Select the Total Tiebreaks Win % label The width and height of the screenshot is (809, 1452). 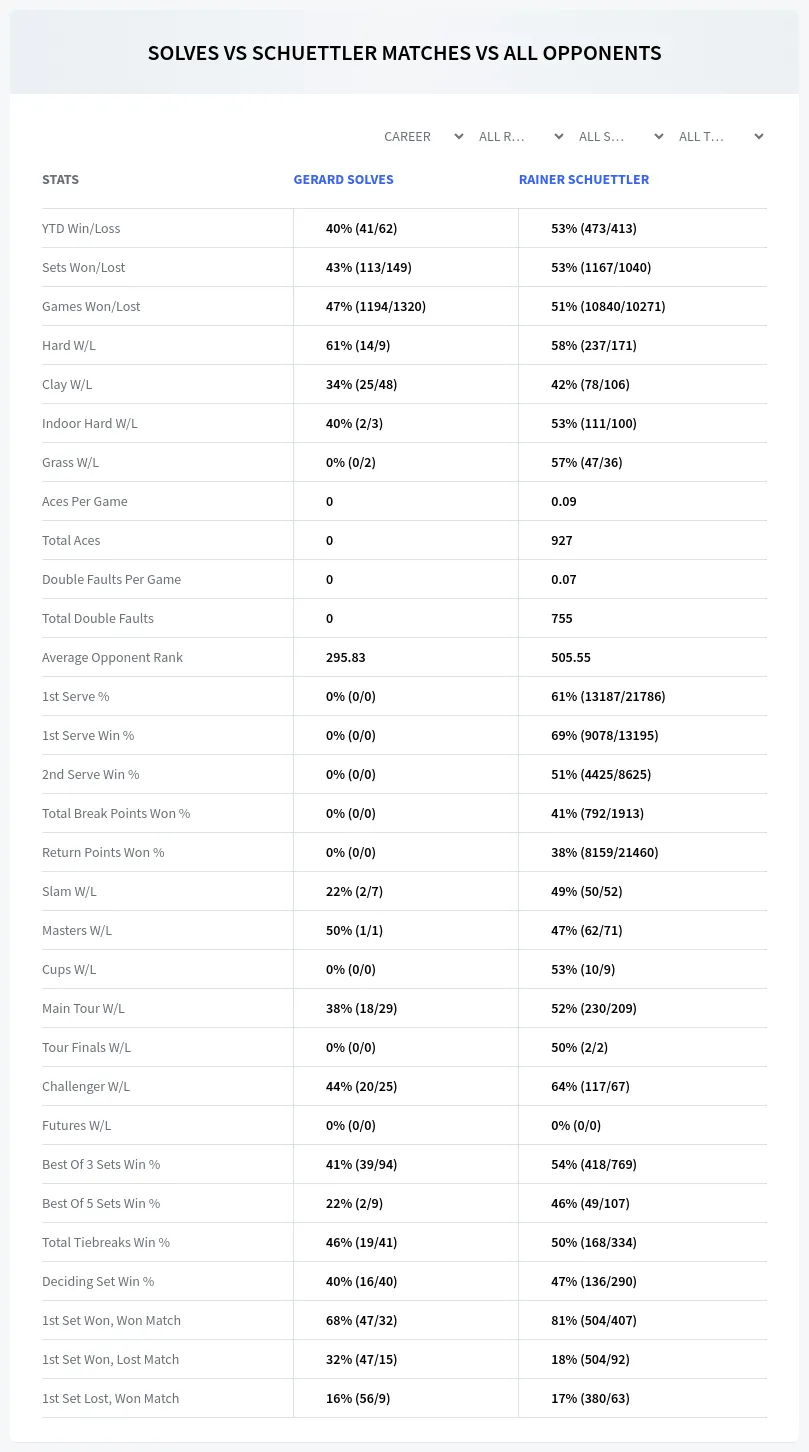point(106,1242)
